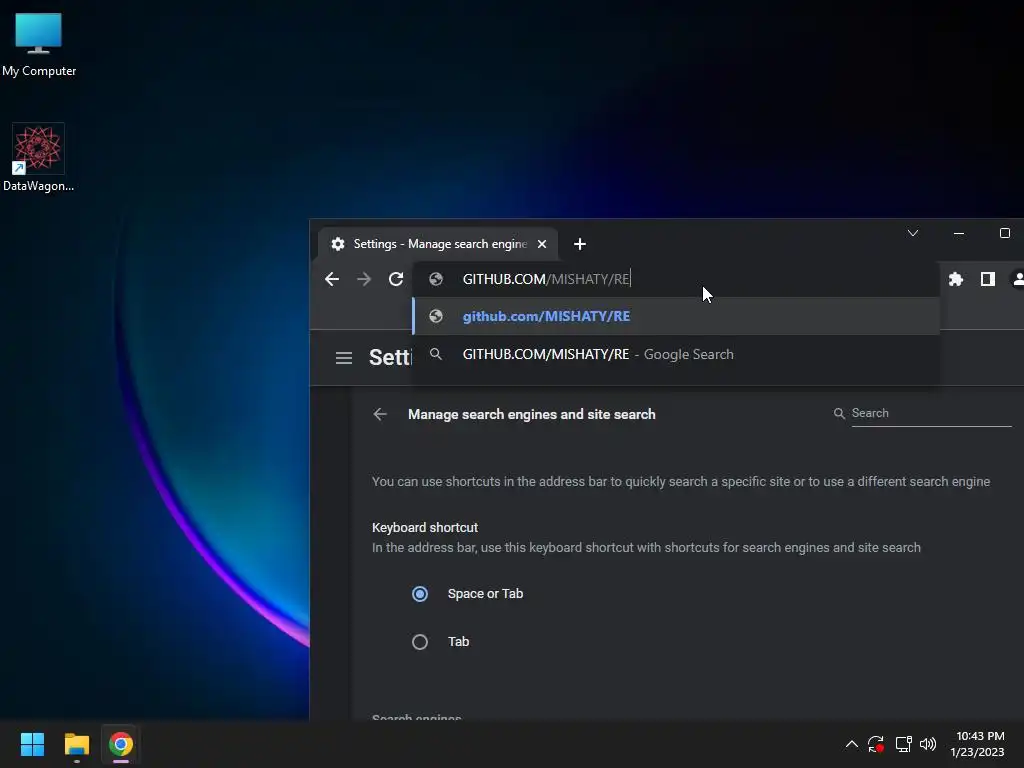Click the settings search magnifier icon
Image resolution: width=1024 pixels, height=768 pixels.
click(839, 413)
